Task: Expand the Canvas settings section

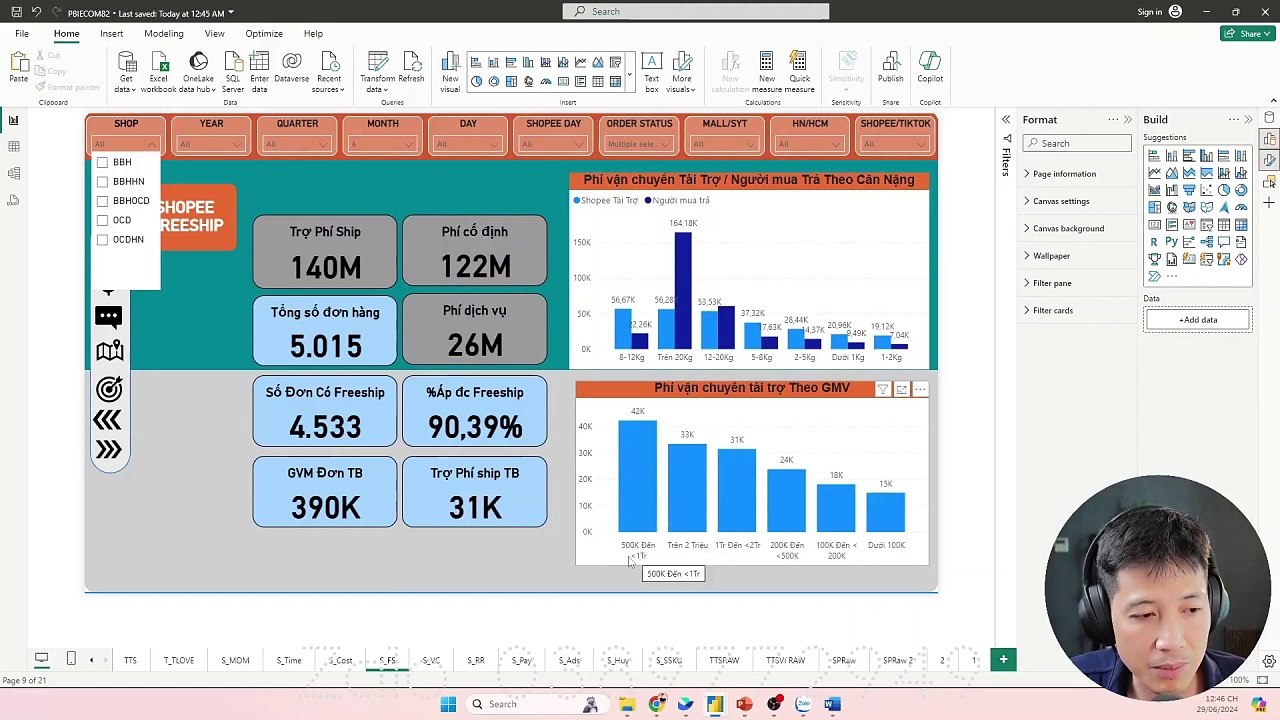Action: click(1061, 201)
